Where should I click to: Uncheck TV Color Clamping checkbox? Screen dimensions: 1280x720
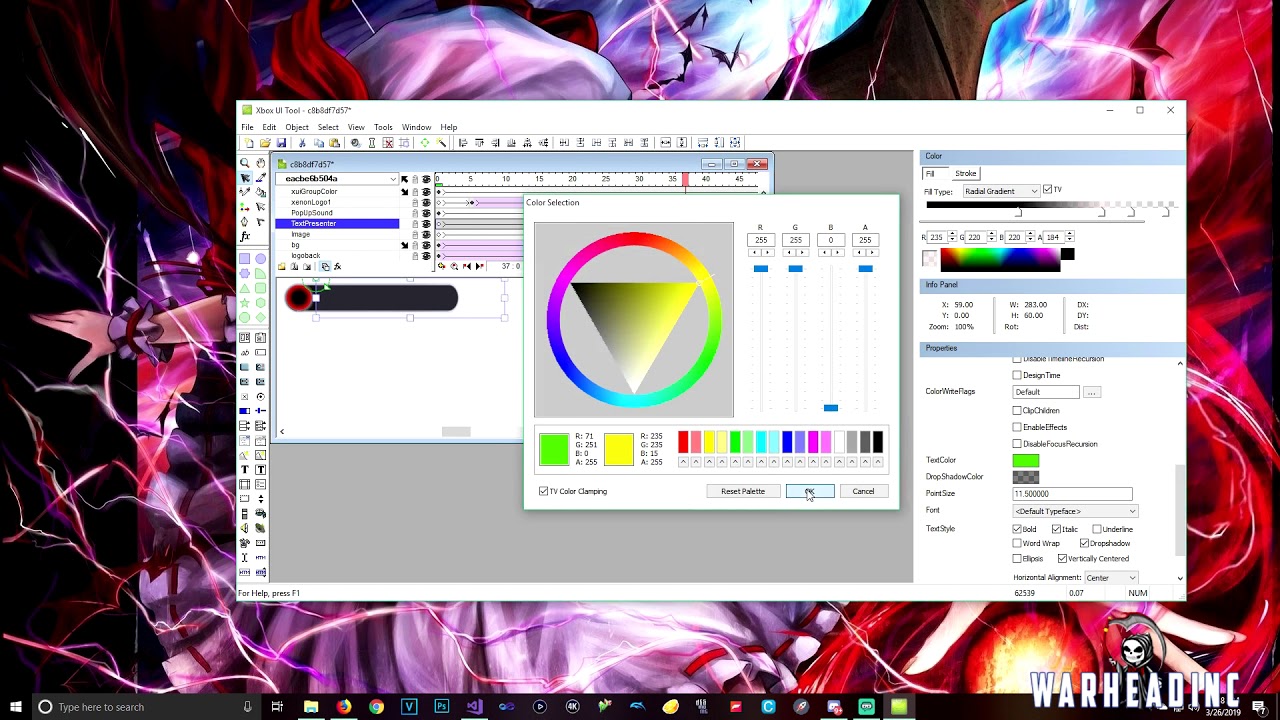[543, 491]
